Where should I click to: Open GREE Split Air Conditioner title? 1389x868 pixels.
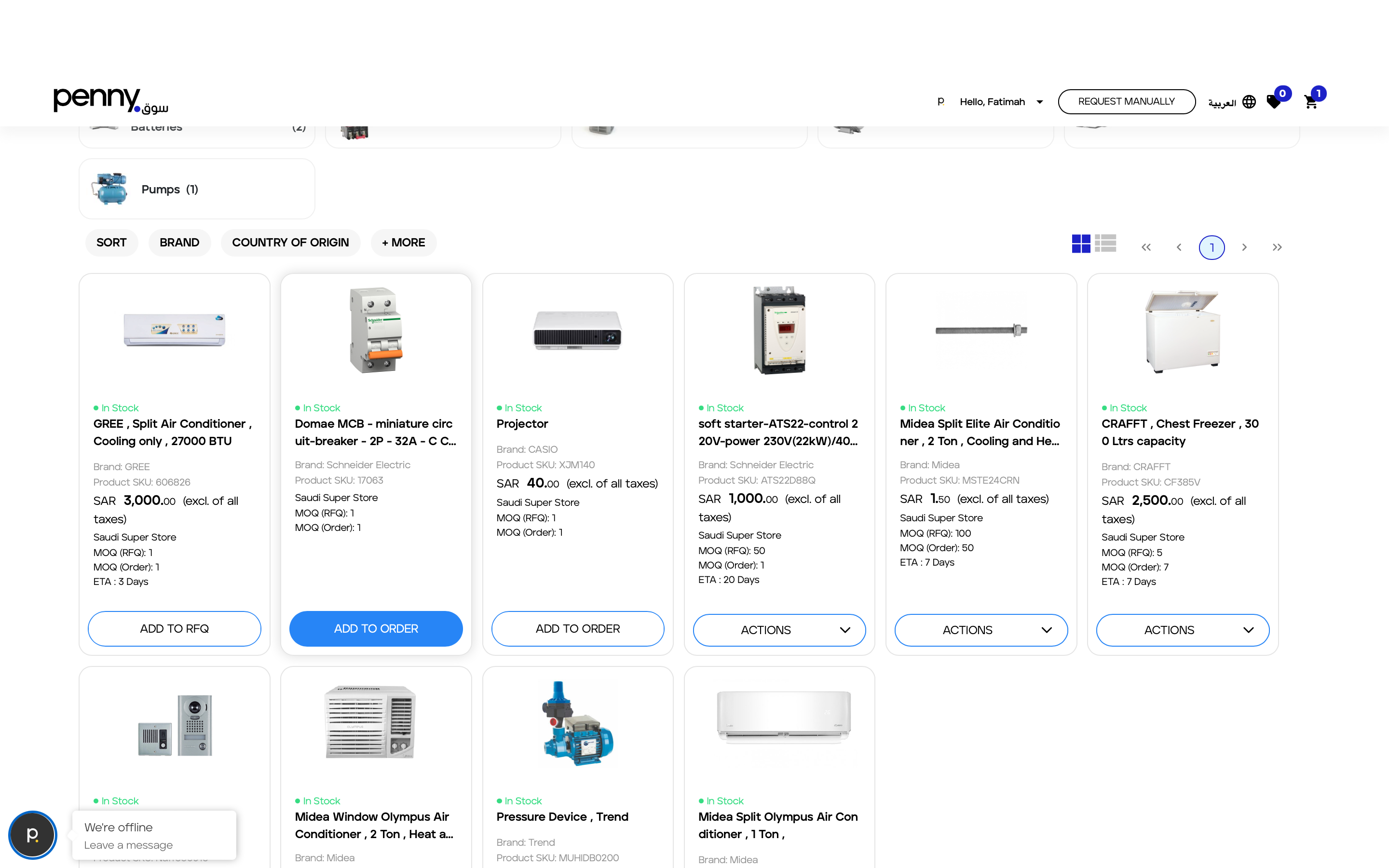[173, 432]
